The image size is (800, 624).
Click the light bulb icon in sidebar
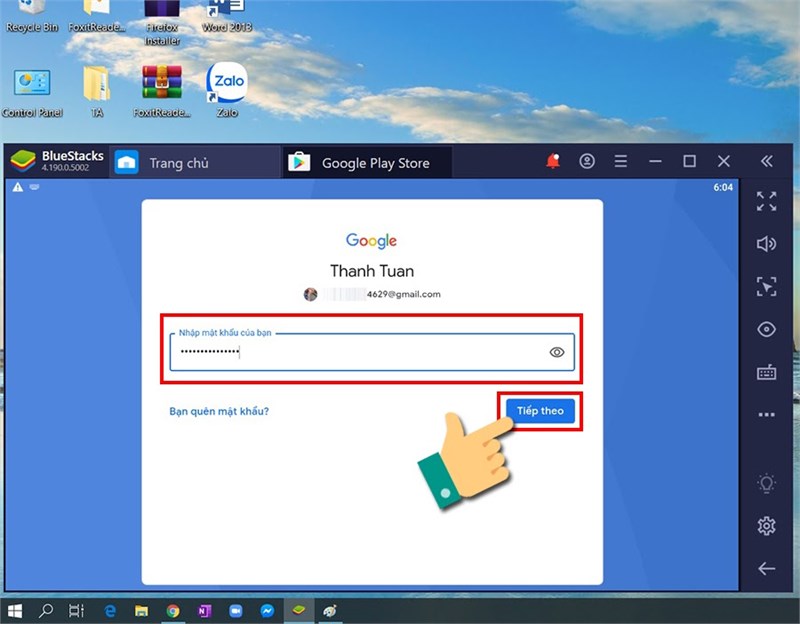pos(766,483)
